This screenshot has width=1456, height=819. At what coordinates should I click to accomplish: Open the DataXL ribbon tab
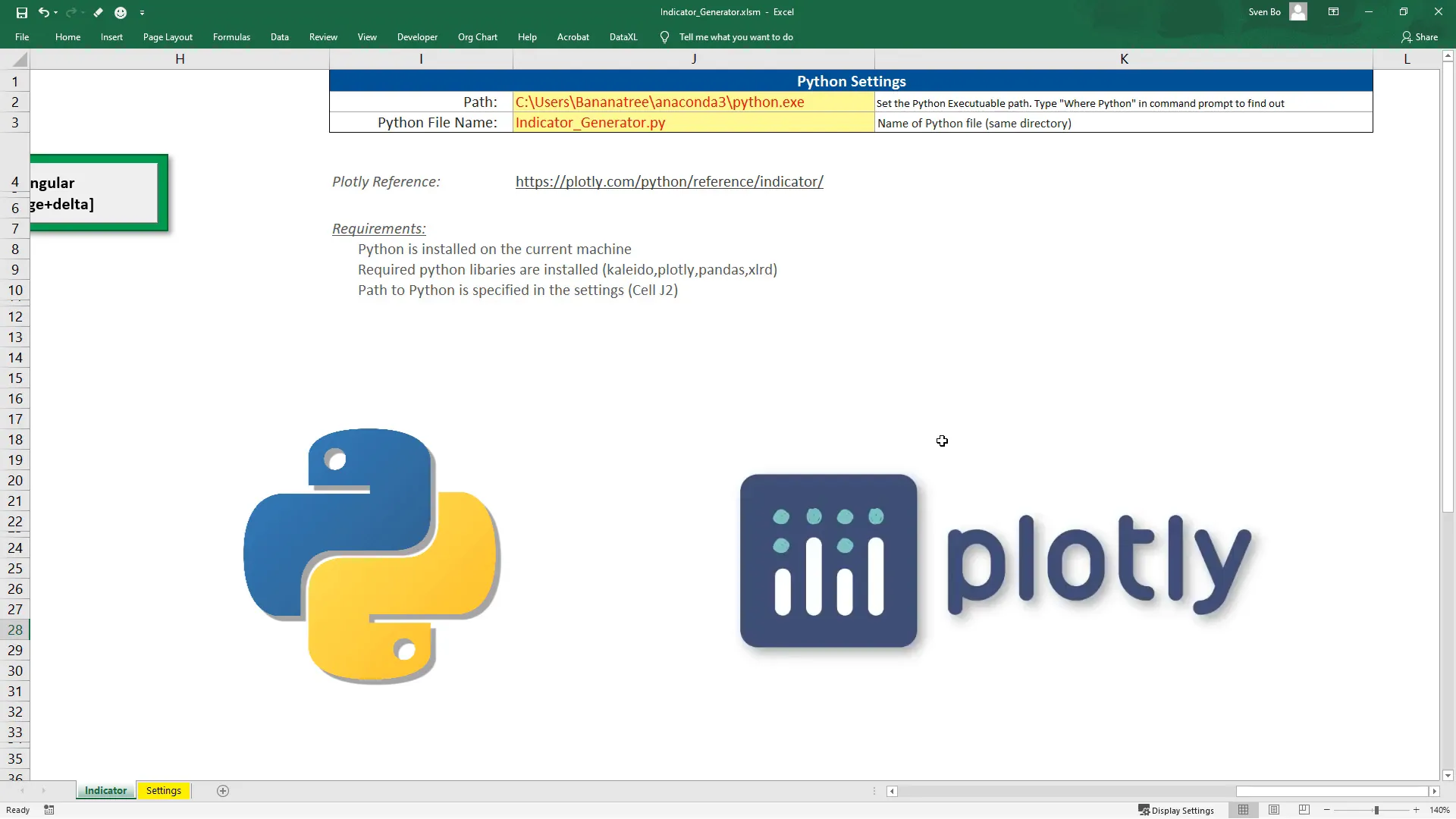[x=623, y=36]
